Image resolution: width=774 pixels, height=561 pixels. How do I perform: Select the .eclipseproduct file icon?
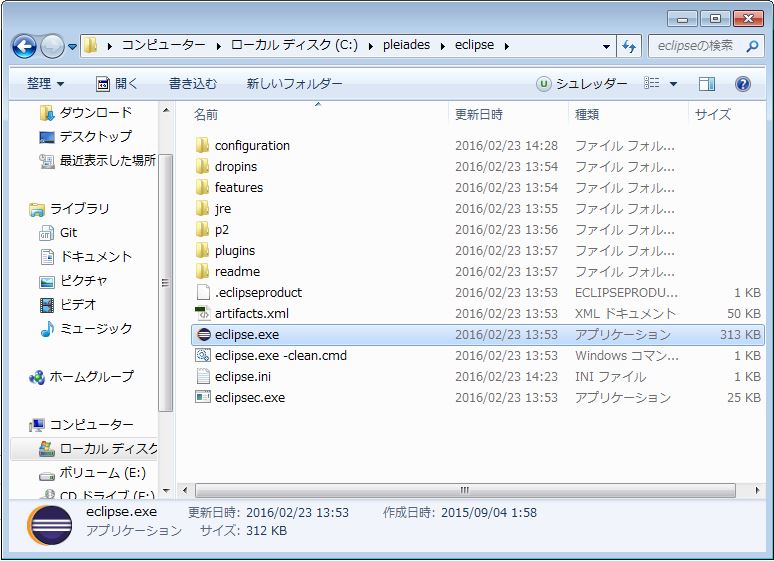(203, 292)
